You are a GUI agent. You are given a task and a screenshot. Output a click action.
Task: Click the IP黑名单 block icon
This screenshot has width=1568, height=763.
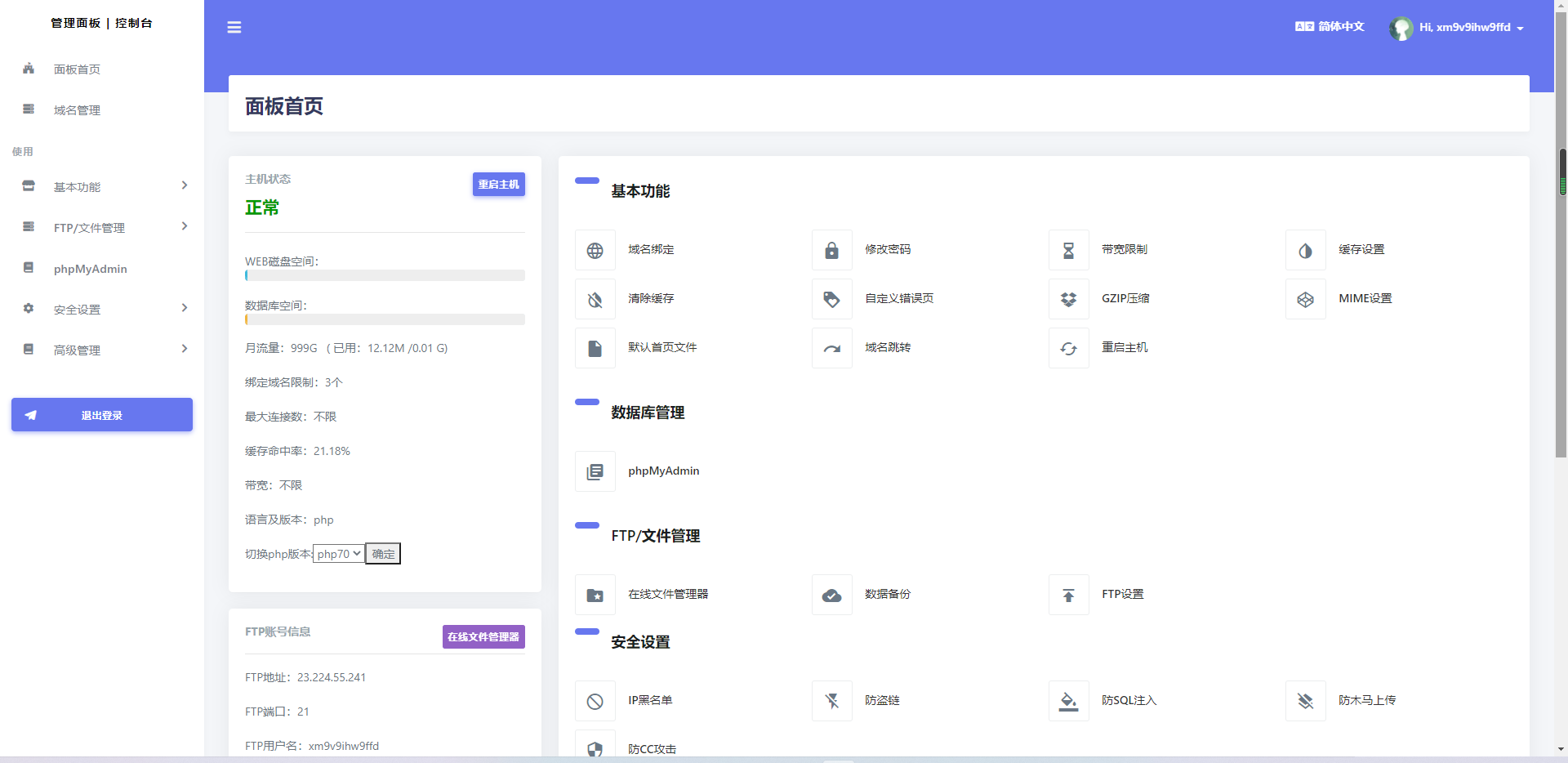tap(595, 702)
